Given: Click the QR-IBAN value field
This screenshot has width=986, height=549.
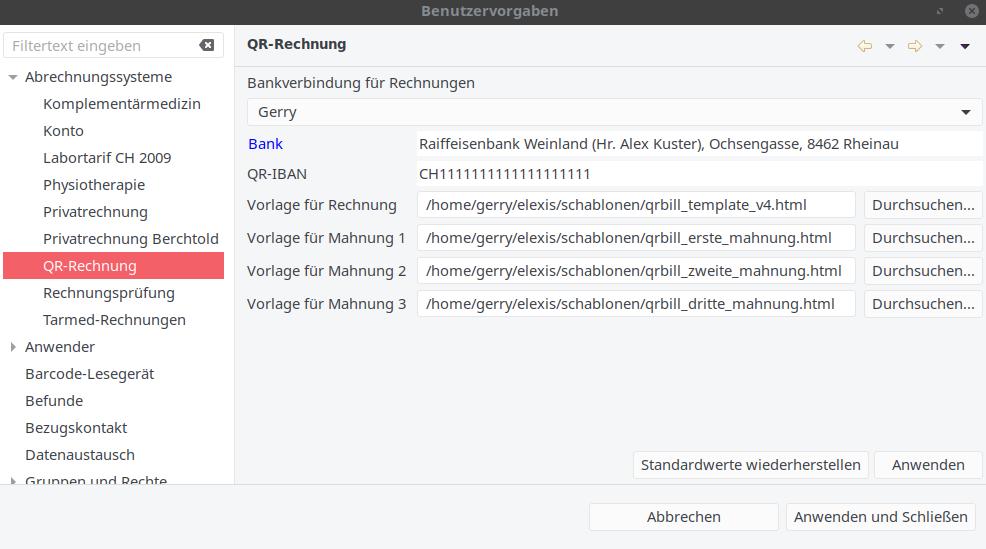Looking at the screenshot, I should click(699, 174).
